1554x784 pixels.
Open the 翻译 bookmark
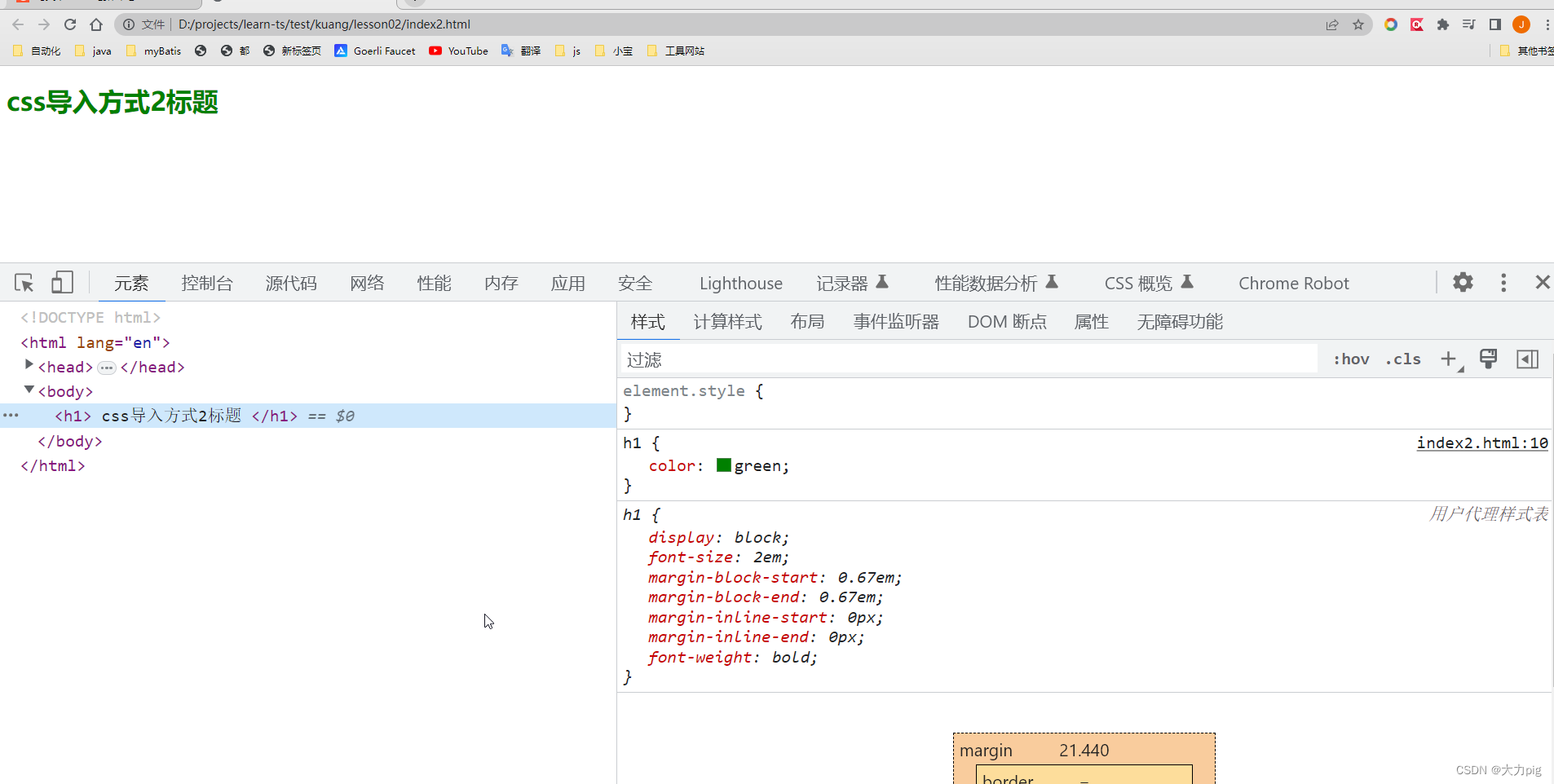coord(521,51)
